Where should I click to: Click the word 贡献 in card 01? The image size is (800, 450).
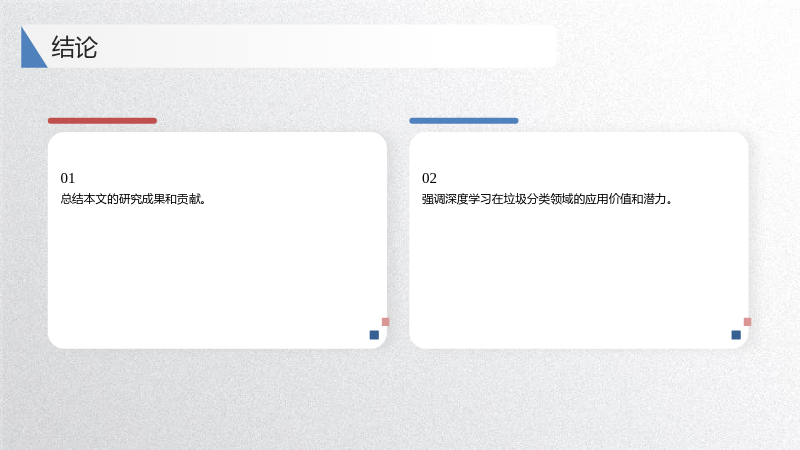click(189, 199)
